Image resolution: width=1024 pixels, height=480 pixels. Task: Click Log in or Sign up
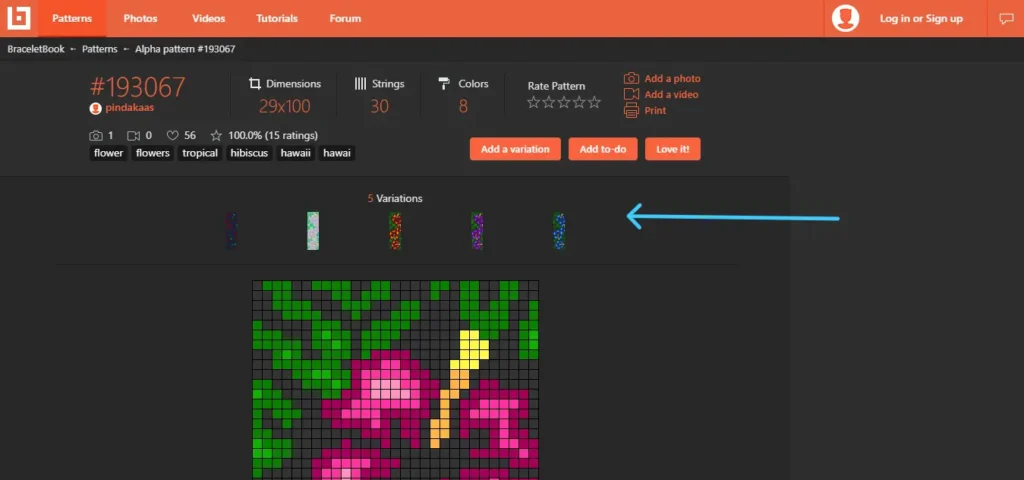point(921,19)
